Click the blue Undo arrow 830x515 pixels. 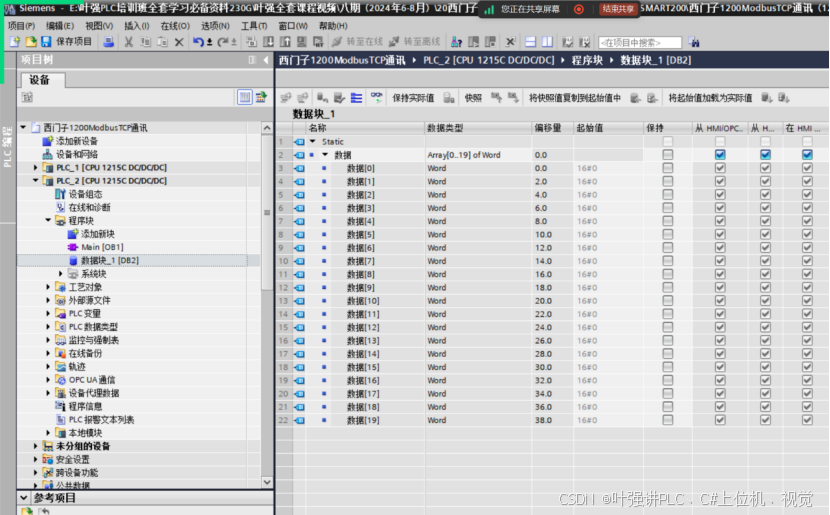pos(198,42)
